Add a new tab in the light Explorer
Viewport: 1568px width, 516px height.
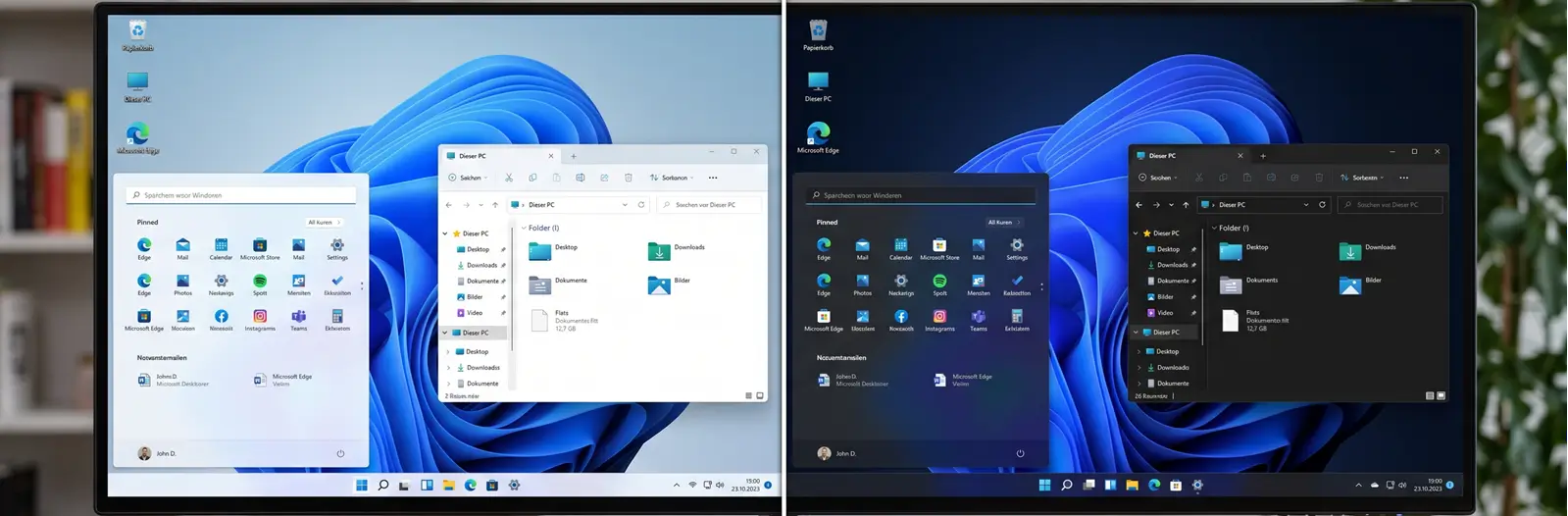pyautogui.click(x=574, y=155)
